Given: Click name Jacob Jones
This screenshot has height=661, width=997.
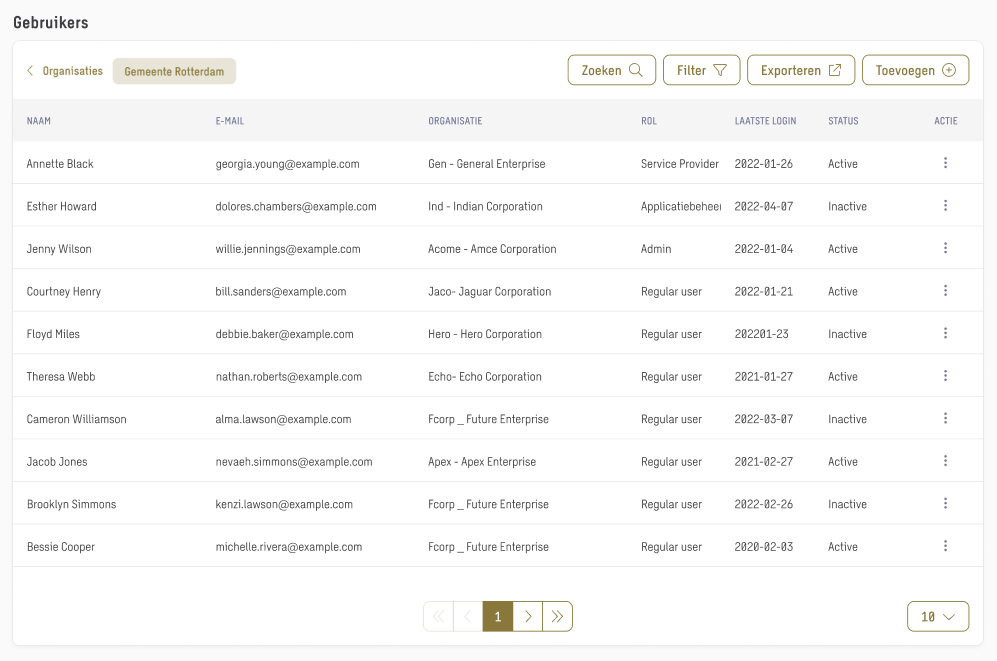Looking at the screenshot, I should (x=57, y=461).
